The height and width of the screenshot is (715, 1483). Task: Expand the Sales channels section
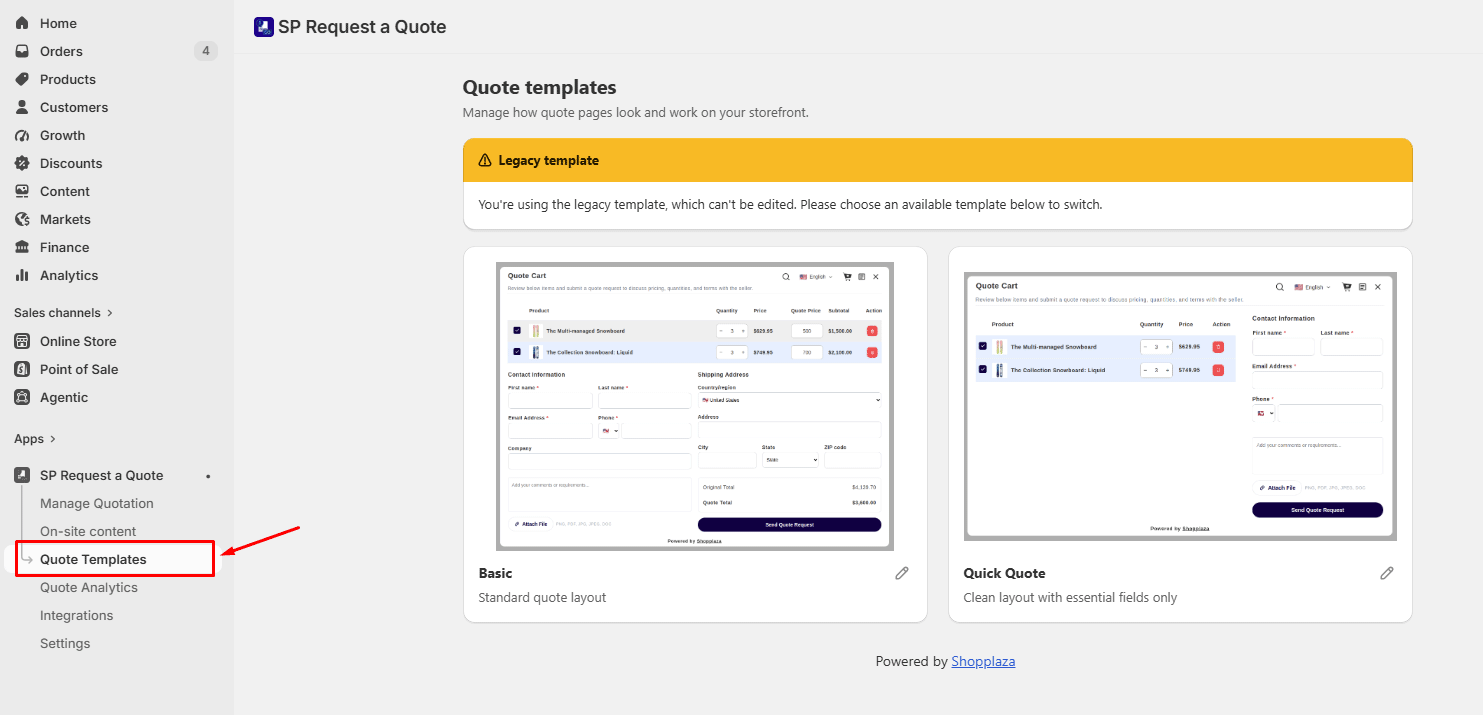point(63,313)
